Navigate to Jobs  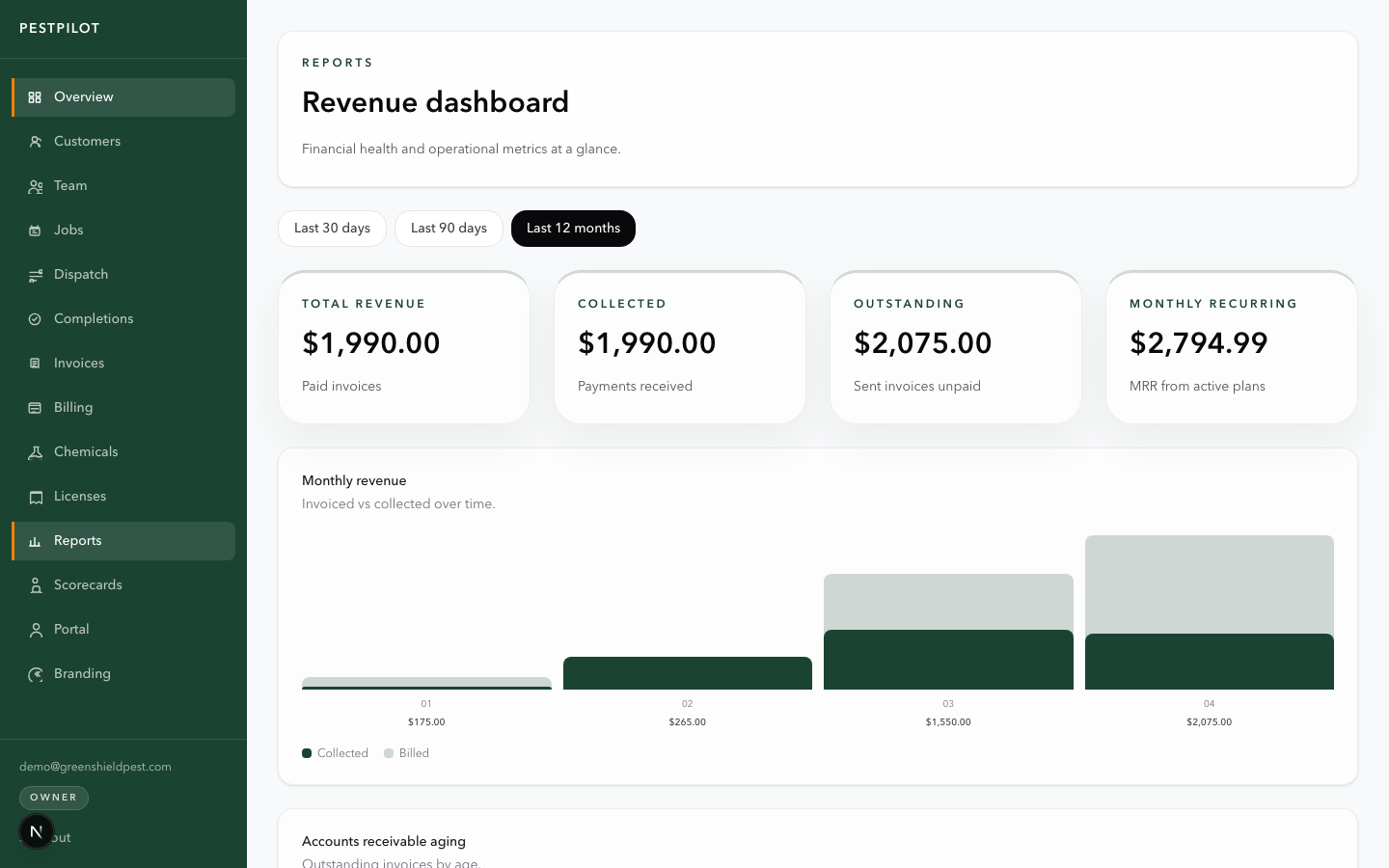pos(123,231)
